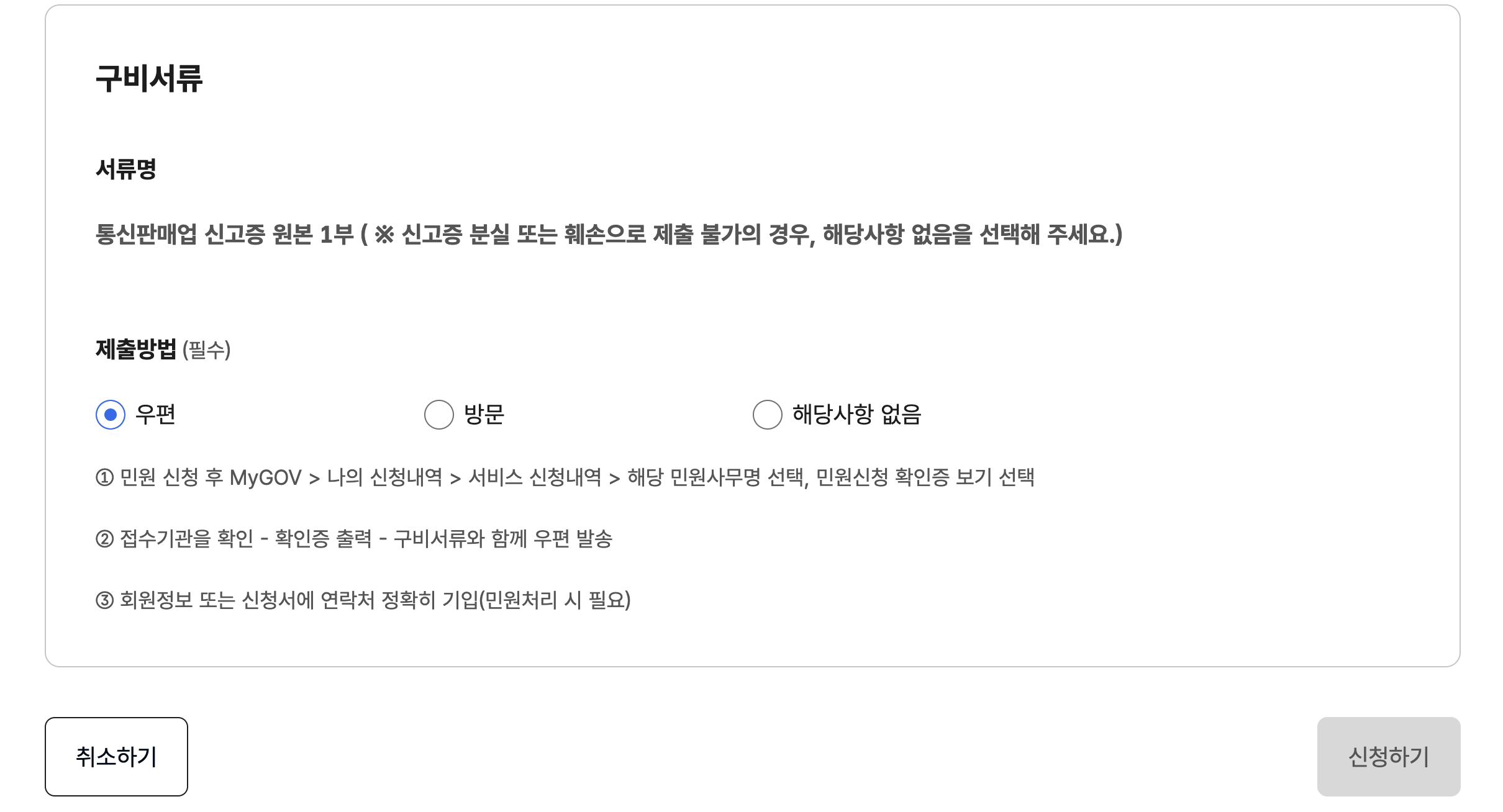
Task: Click the 취소하기 button to cancel
Action: pos(116,755)
